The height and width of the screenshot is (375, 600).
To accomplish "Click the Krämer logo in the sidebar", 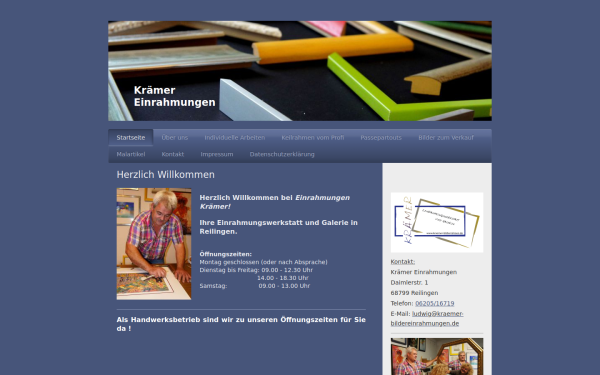I will pos(437,222).
